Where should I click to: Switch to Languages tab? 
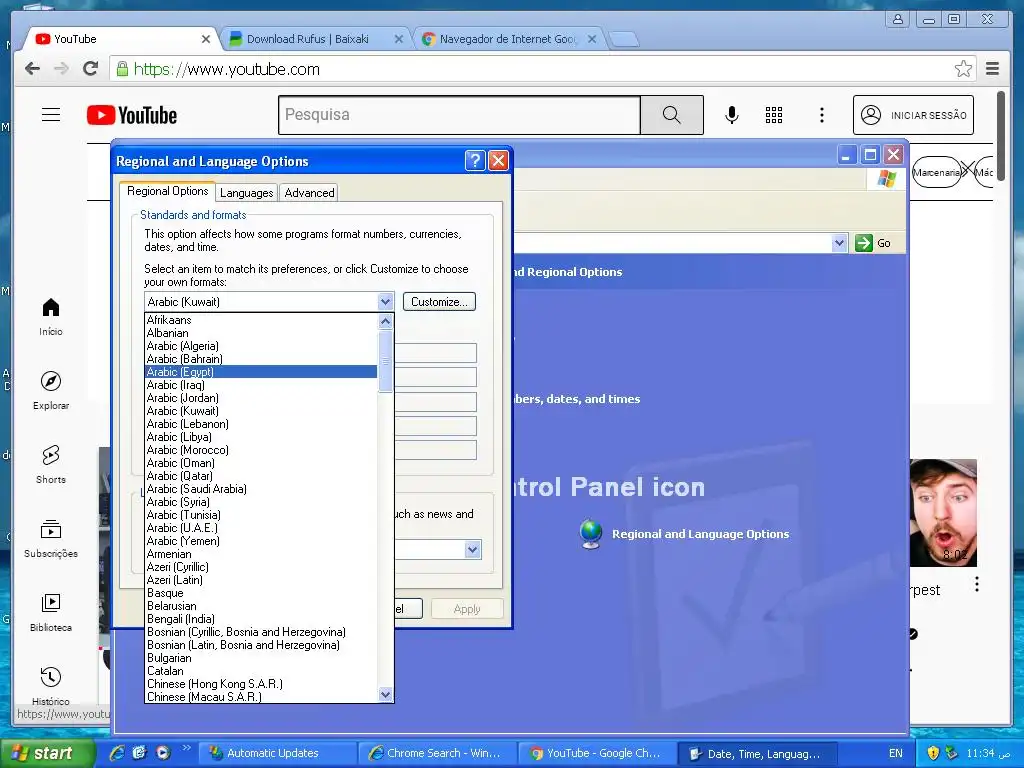(x=246, y=193)
